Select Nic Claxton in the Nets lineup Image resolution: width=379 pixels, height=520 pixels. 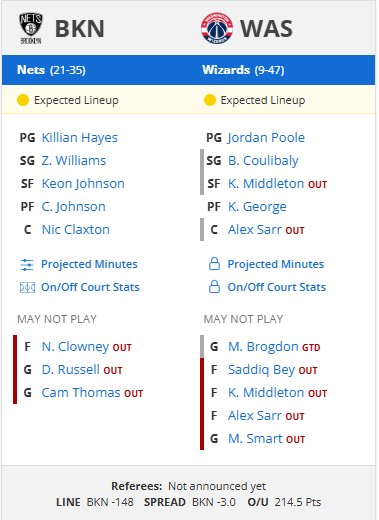click(x=76, y=230)
